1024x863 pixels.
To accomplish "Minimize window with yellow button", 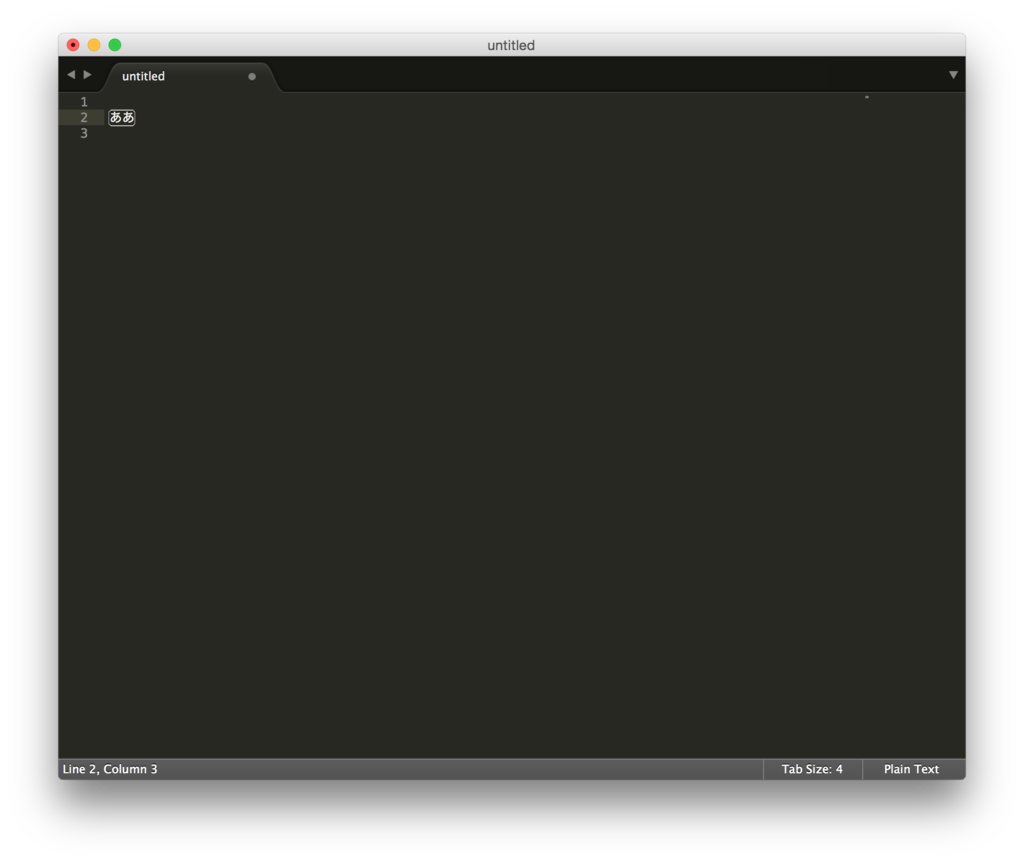I will pos(94,45).
